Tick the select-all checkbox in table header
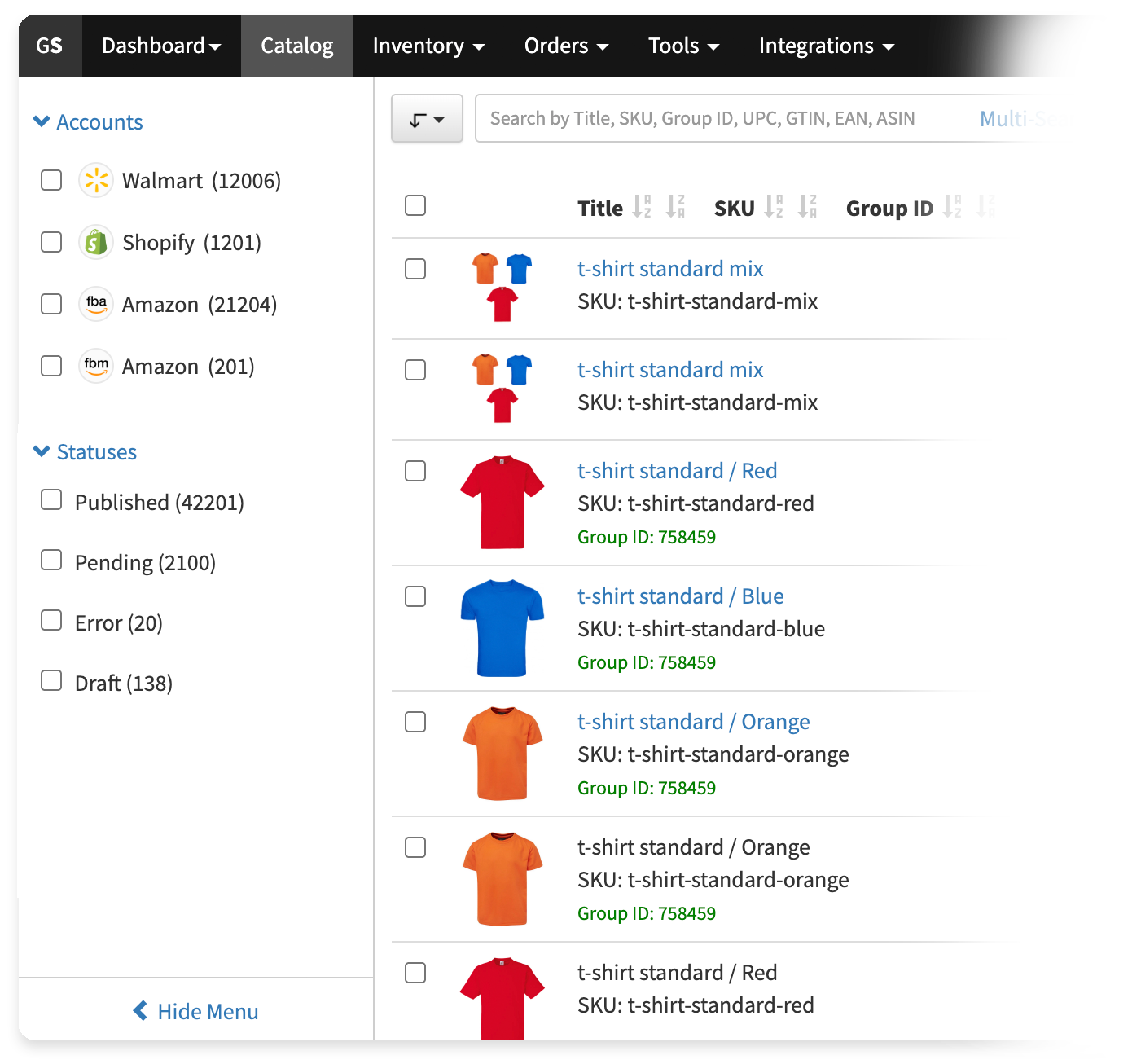The image size is (1141, 1064). (x=415, y=205)
